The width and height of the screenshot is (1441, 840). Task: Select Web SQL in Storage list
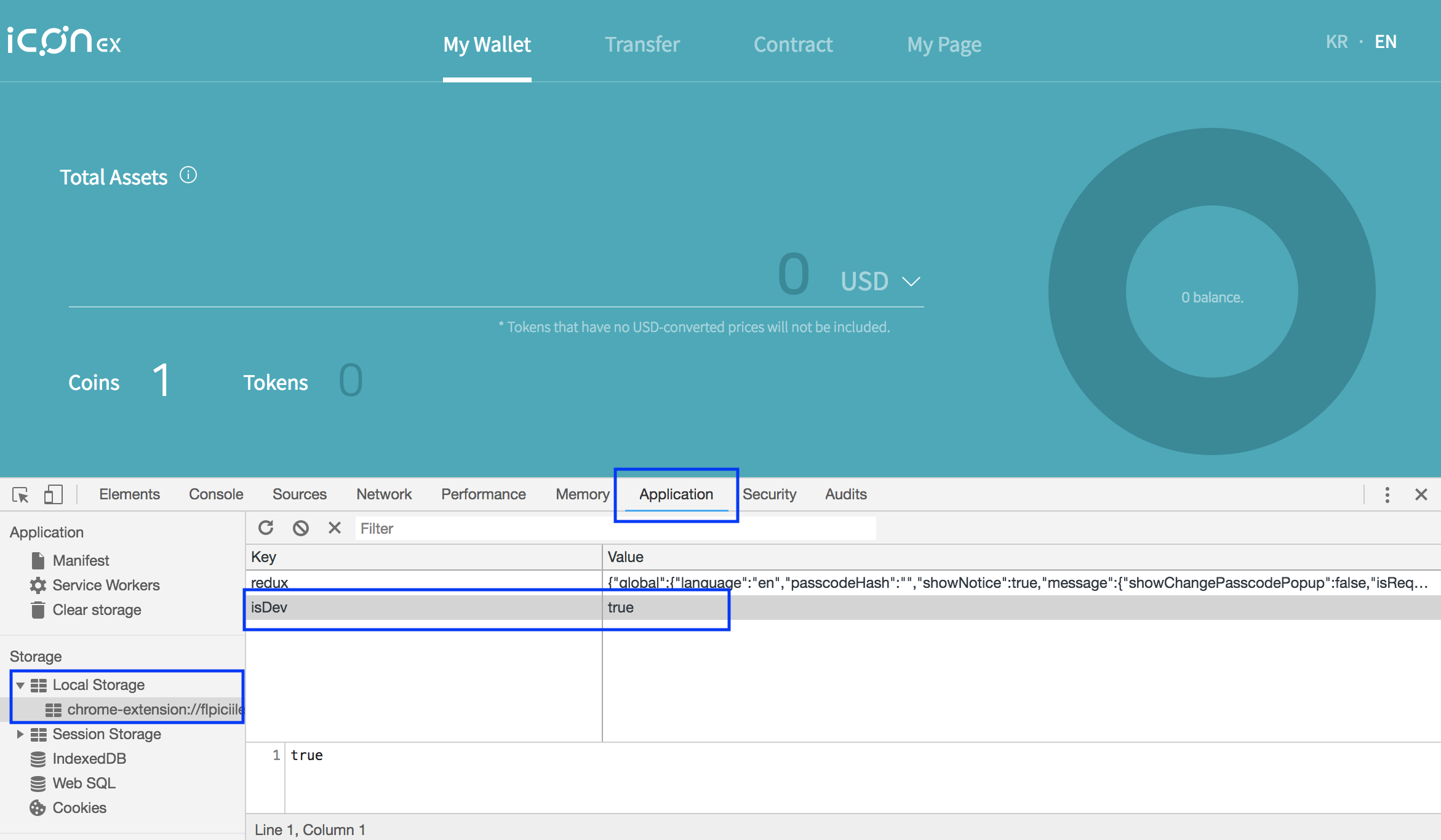point(84,783)
